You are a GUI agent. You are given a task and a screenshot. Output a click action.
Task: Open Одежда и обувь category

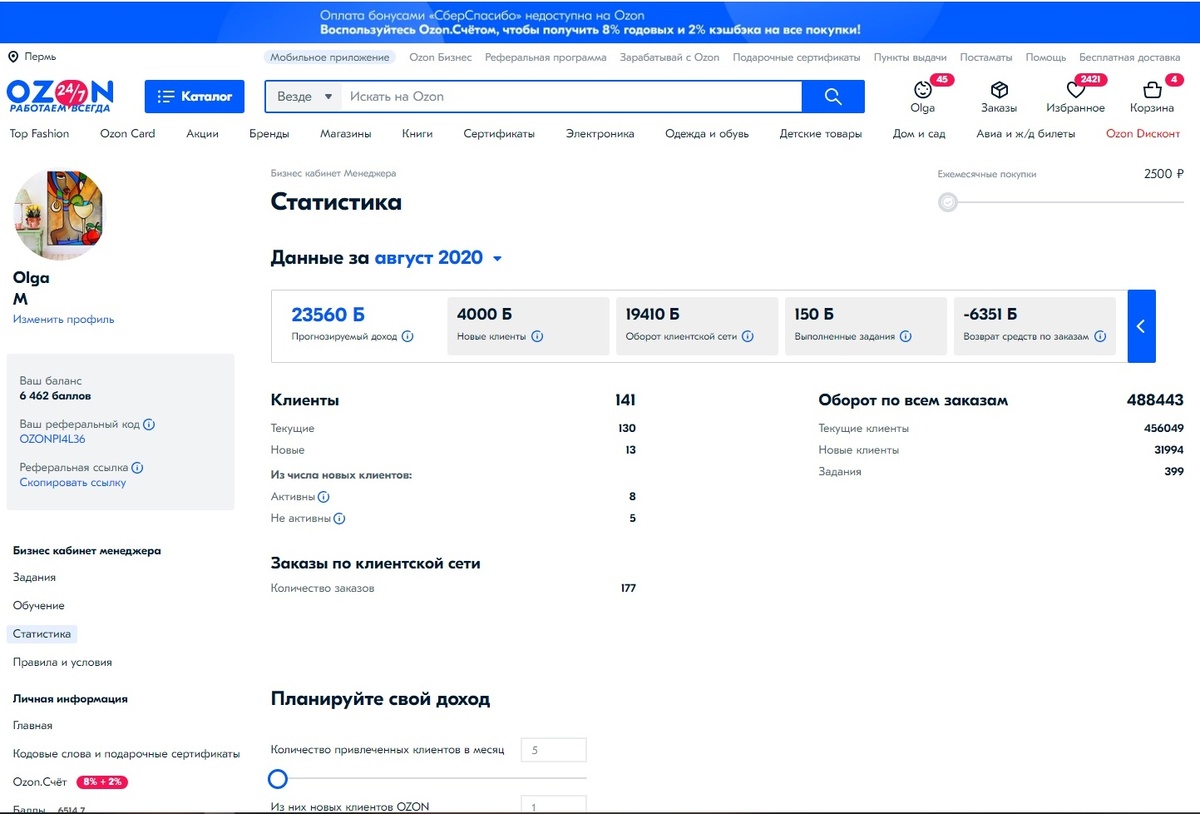tap(707, 133)
